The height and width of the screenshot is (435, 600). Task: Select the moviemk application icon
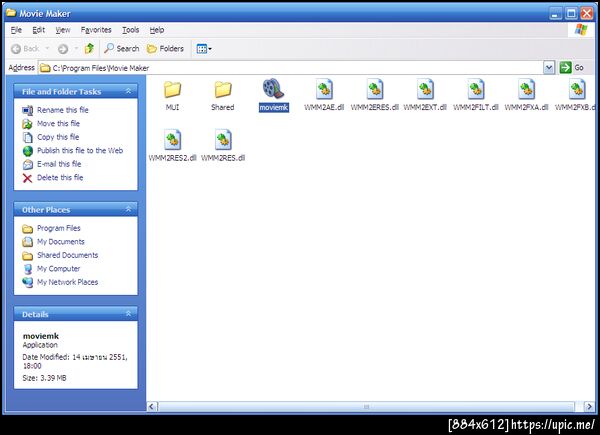(273, 89)
